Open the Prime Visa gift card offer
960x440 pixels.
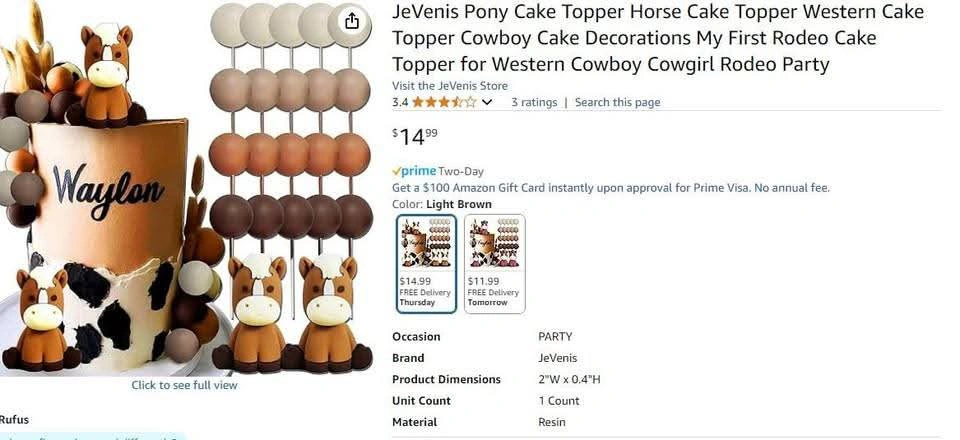tap(610, 188)
